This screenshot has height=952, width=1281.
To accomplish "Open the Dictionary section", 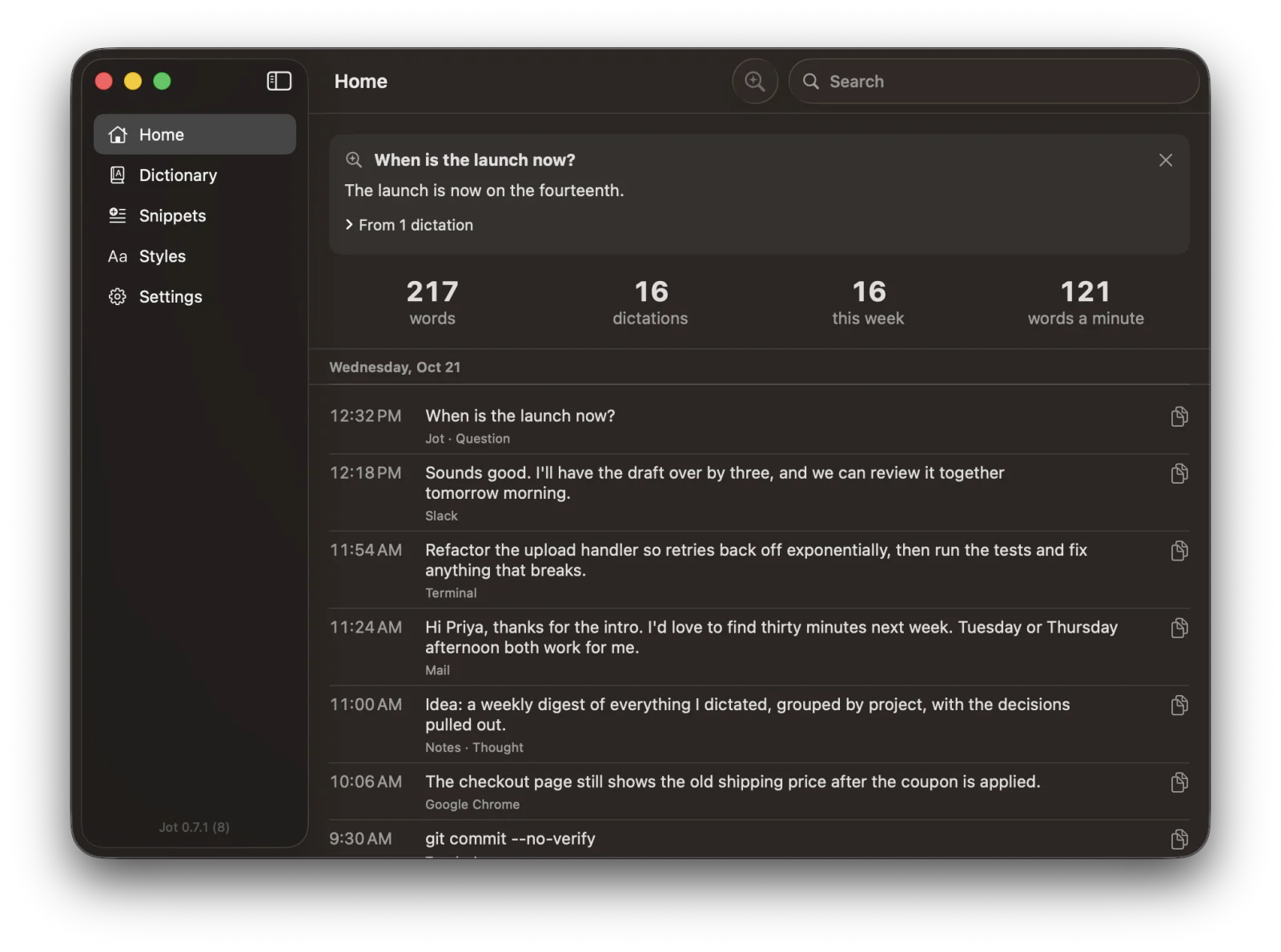I will 195,175.
